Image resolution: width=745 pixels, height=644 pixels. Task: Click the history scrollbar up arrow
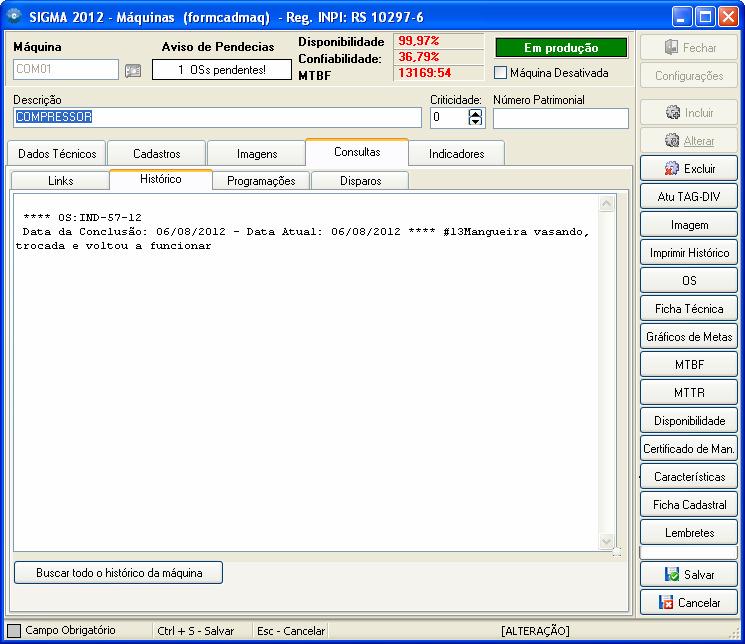(x=607, y=204)
